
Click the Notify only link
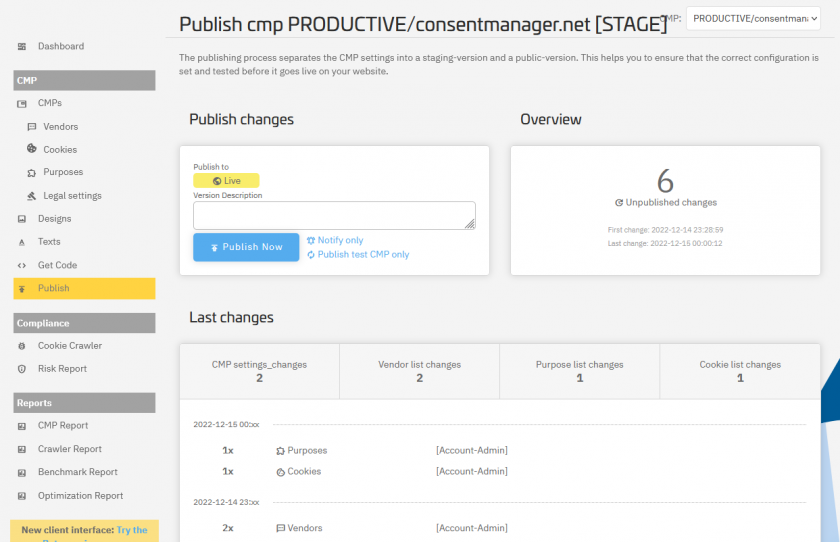tap(340, 240)
